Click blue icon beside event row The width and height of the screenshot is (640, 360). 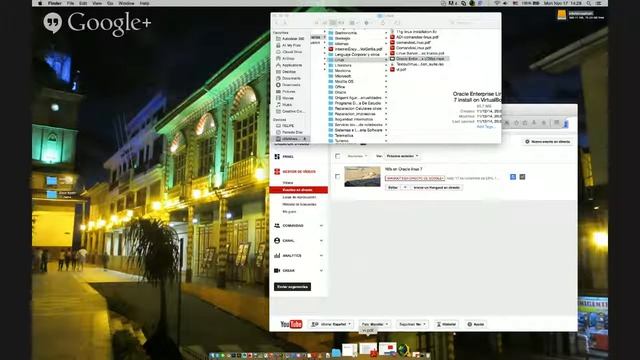tap(513, 177)
